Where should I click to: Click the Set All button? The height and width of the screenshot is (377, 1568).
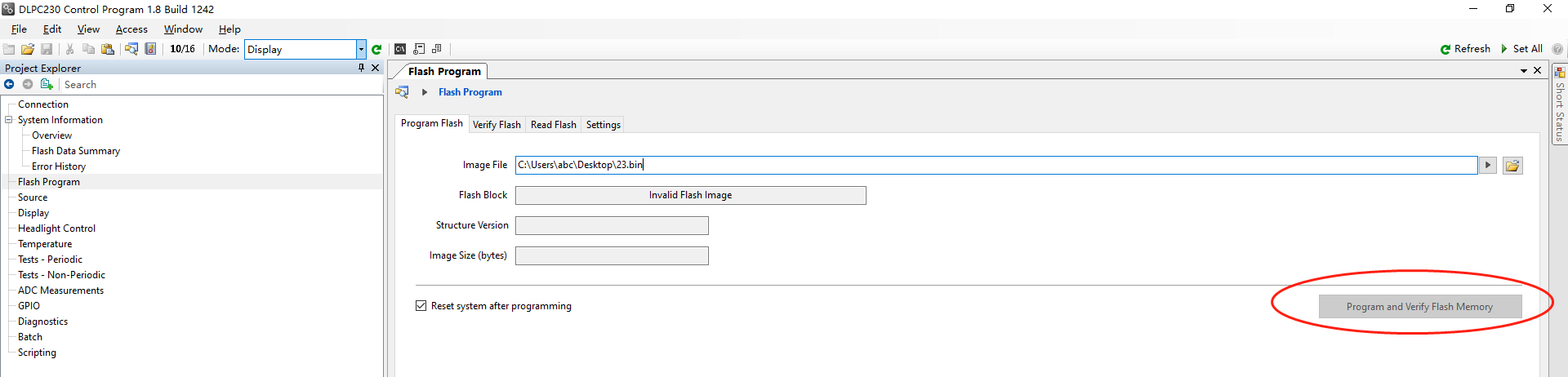1521,49
